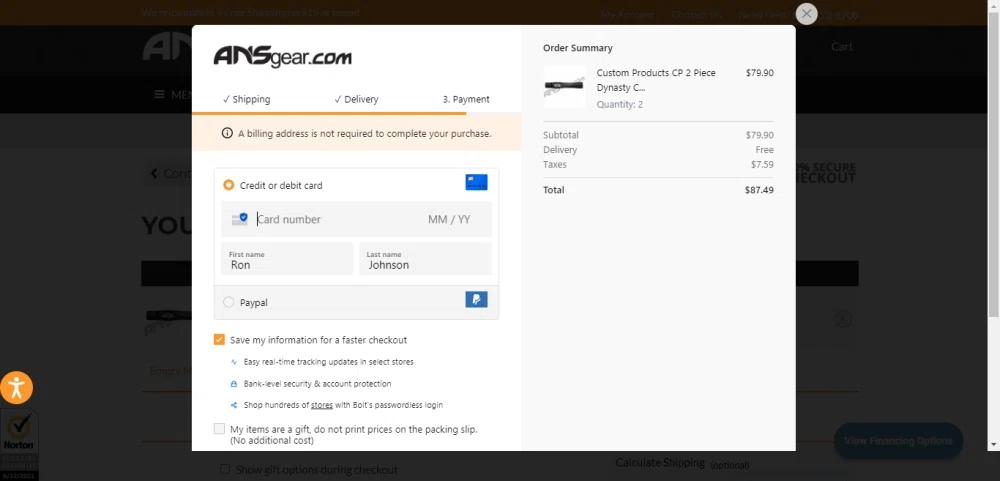Screen dimensions: 1000x481
Task: Edit the First name field Ron
Action: click(287, 258)
